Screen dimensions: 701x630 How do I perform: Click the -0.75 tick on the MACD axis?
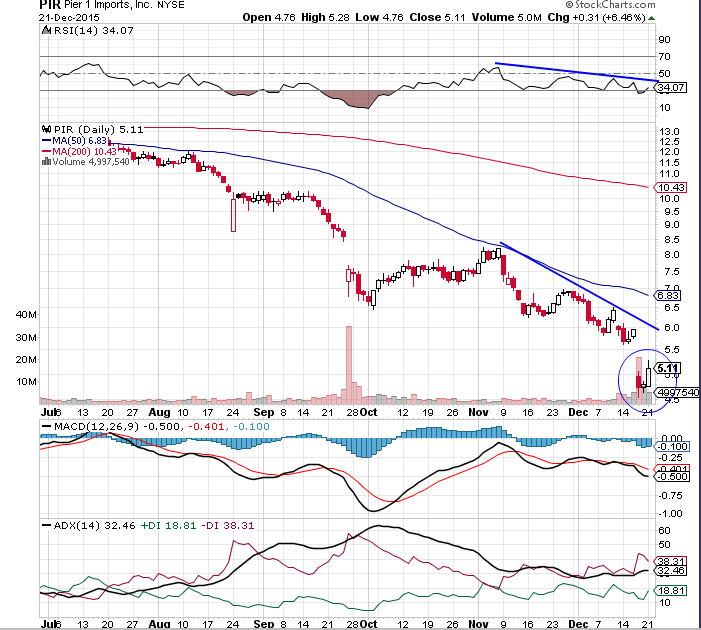tap(670, 496)
